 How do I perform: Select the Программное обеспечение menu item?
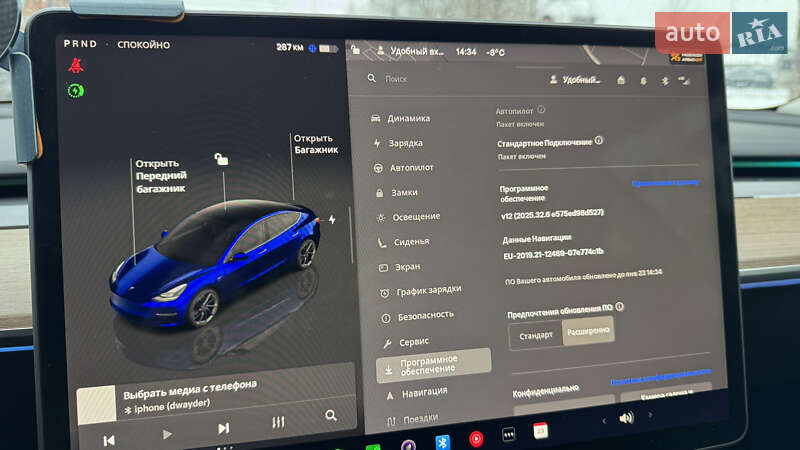tap(433, 365)
